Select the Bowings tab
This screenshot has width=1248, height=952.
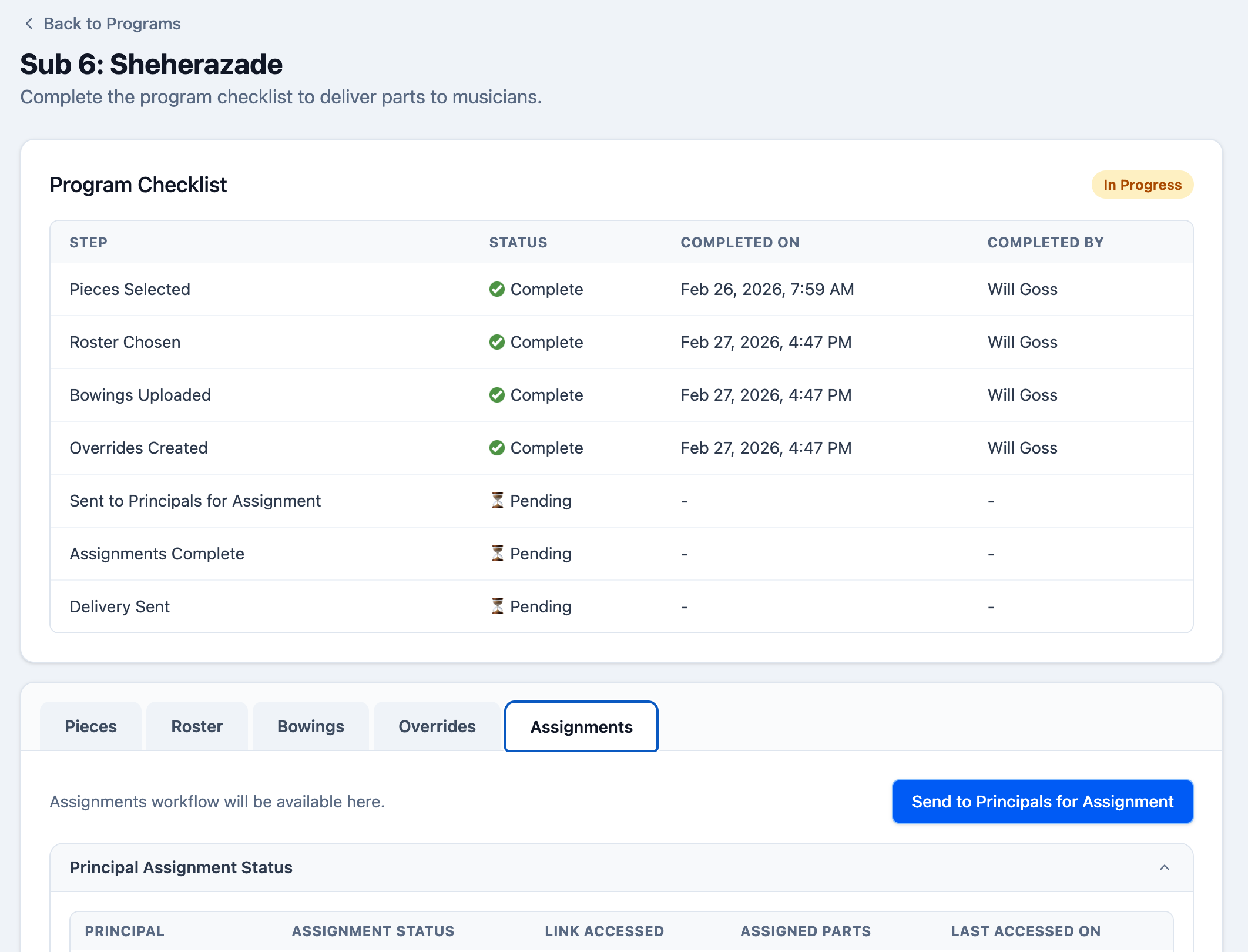[310, 726]
